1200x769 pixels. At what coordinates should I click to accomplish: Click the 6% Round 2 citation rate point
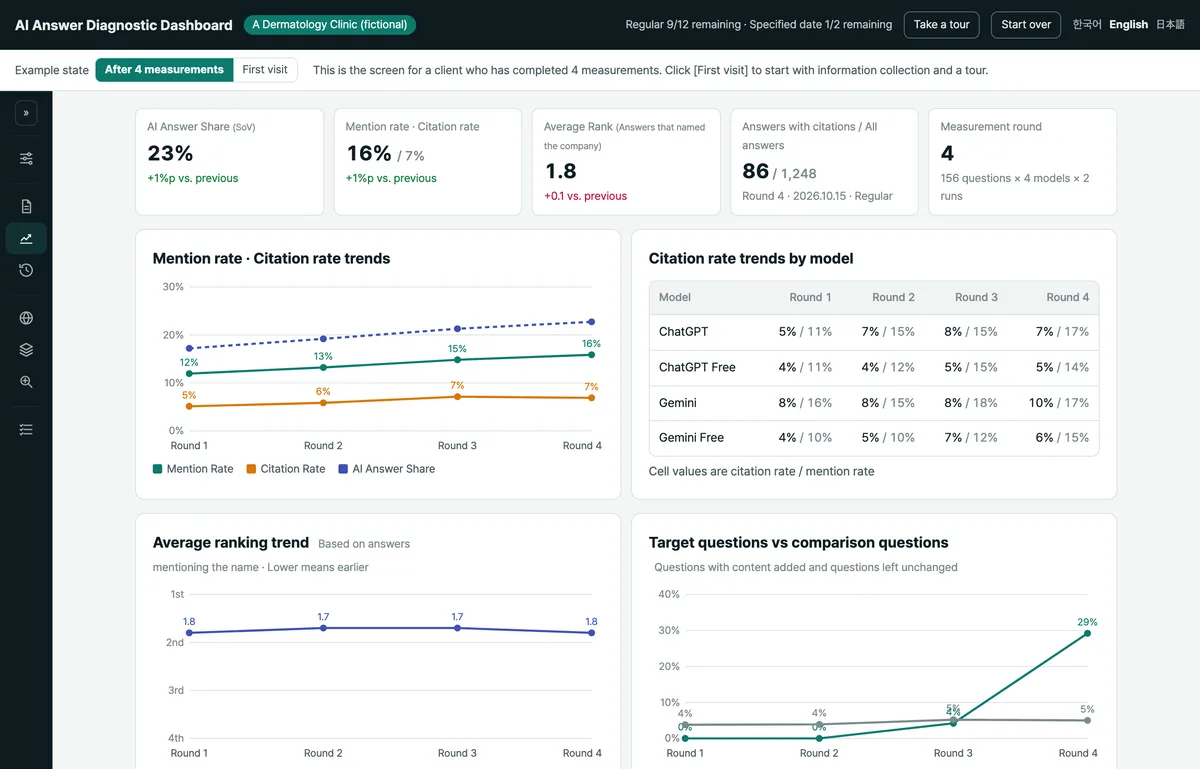(323, 402)
